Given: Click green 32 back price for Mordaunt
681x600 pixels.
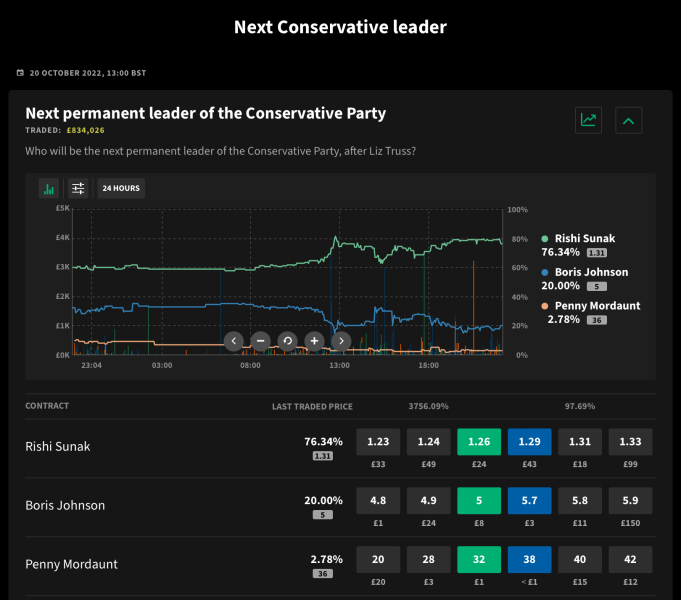Looking at the screenshot, I should [x=479, y=560].
